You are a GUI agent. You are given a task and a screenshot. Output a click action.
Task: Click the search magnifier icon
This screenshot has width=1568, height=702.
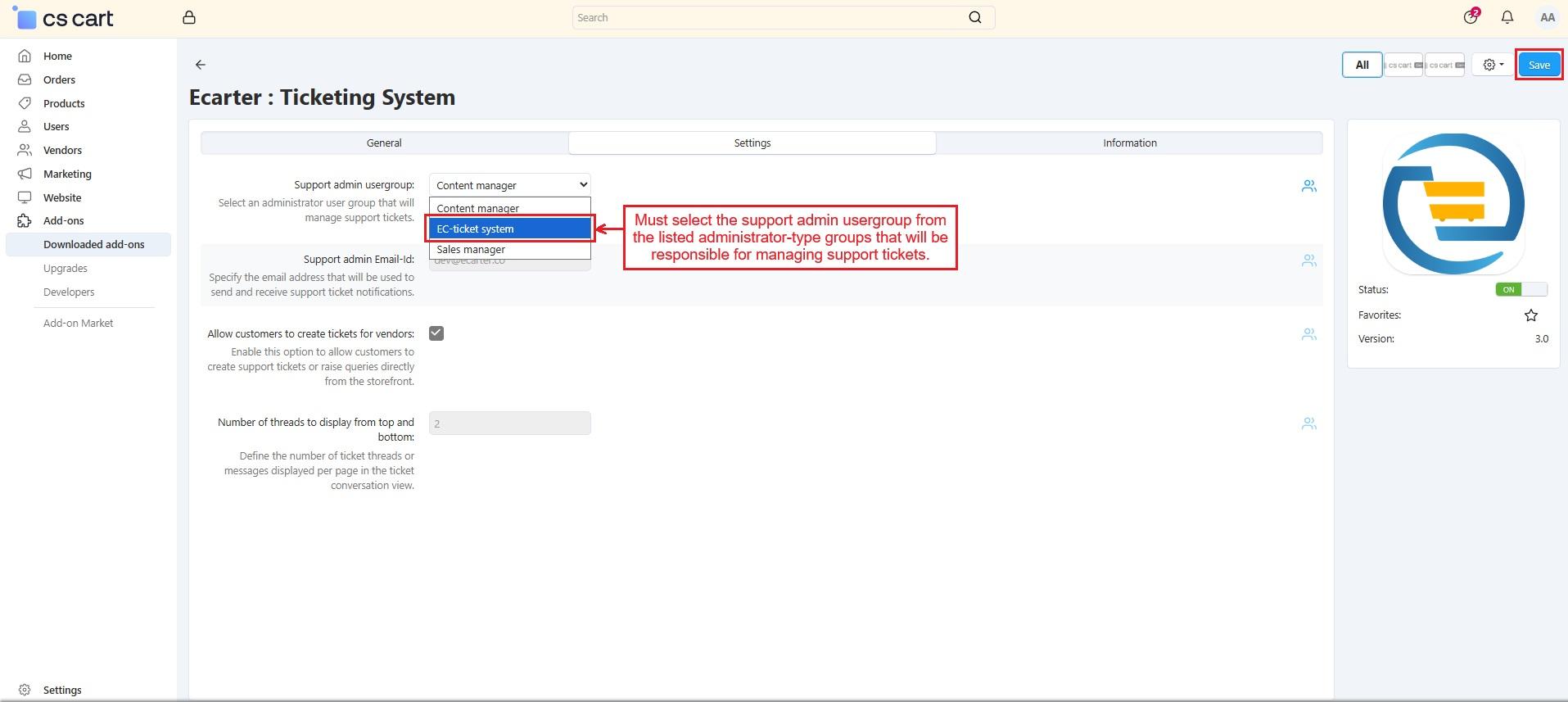click(974, 17)
